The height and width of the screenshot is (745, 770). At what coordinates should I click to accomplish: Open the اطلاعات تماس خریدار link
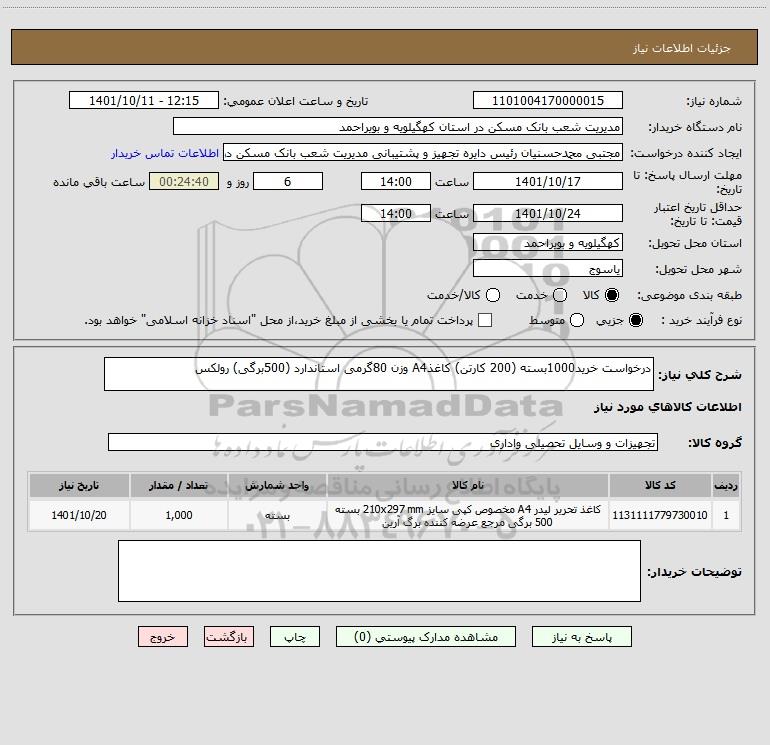(x=165, y=153)
